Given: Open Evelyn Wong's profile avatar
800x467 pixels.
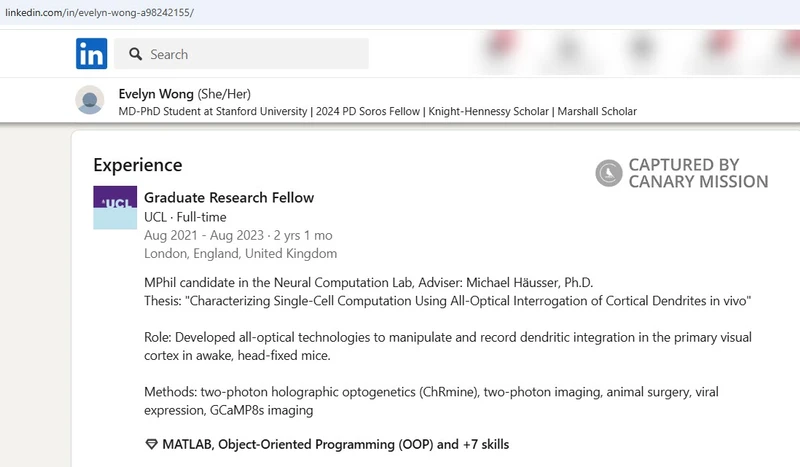Looking at the screenshot, I should coord(90,100).
